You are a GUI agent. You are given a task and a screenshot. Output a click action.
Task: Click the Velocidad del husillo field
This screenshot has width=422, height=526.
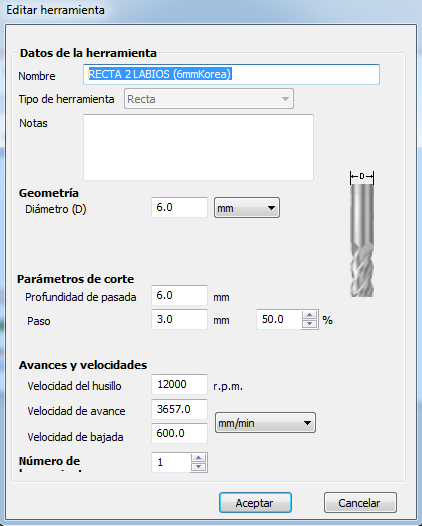pyautogui.click(x=179, y=384)
